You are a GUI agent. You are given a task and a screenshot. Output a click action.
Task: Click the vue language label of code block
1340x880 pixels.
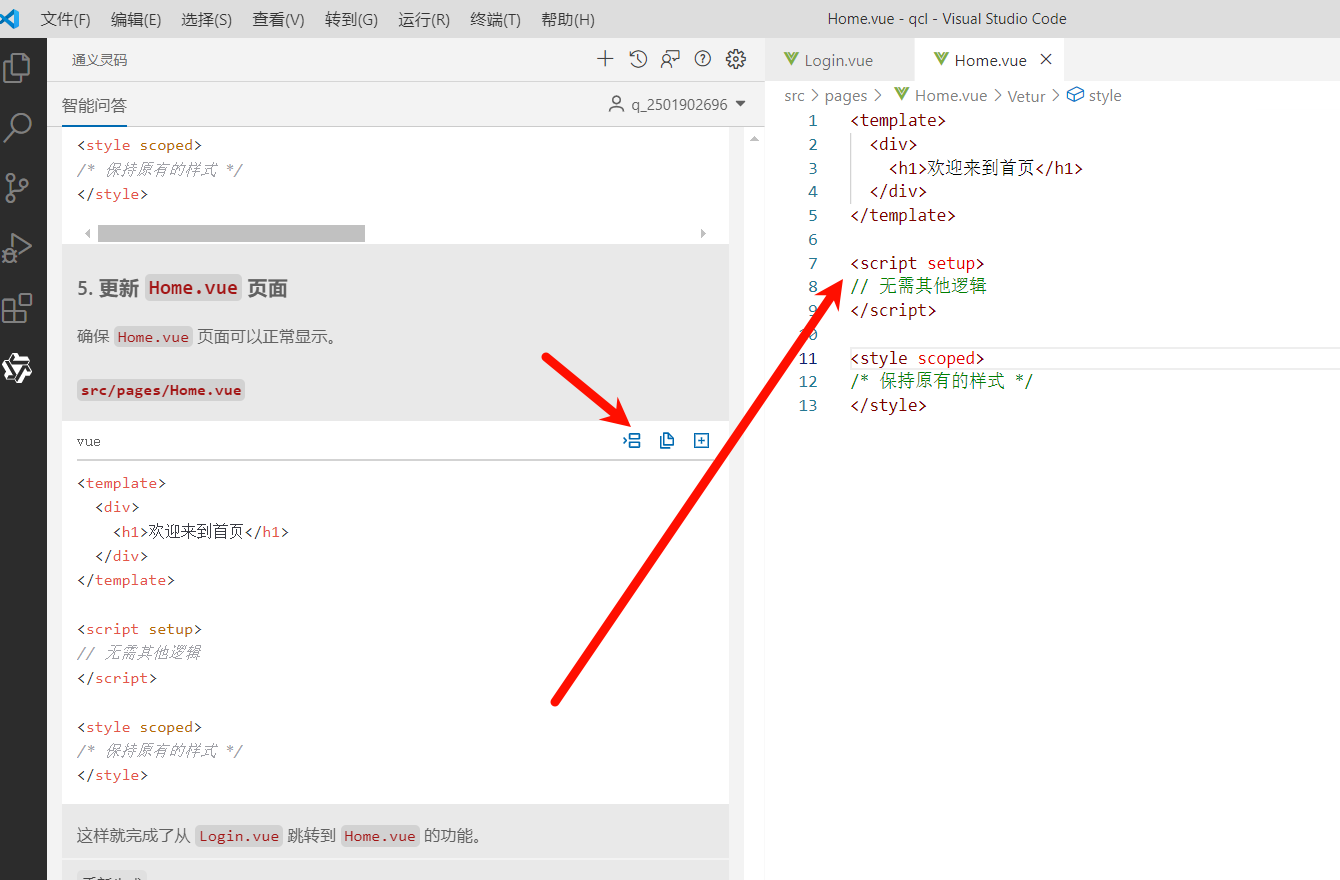pyautogui.click(x=88, y=441)
